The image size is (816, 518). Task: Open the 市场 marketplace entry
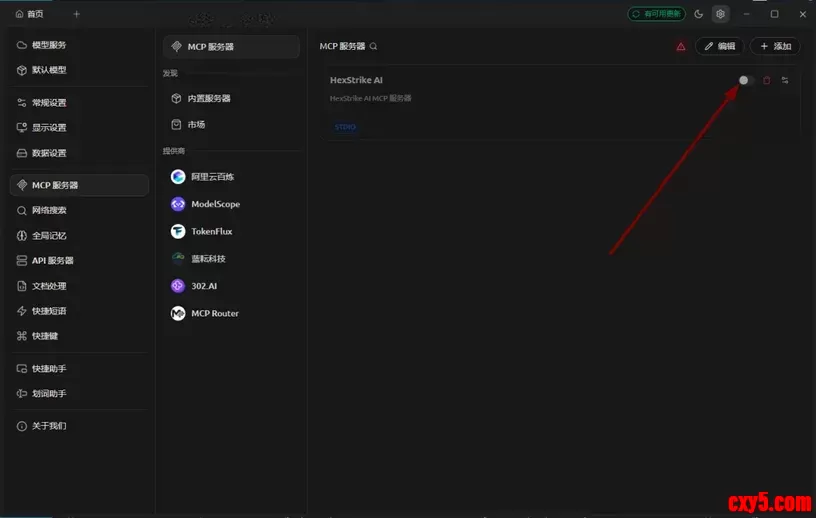coord(196,125)
